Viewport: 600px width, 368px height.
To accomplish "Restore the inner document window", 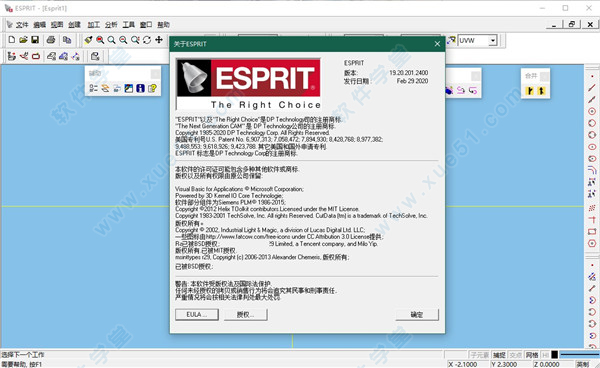I will click(x=572, y=24).
